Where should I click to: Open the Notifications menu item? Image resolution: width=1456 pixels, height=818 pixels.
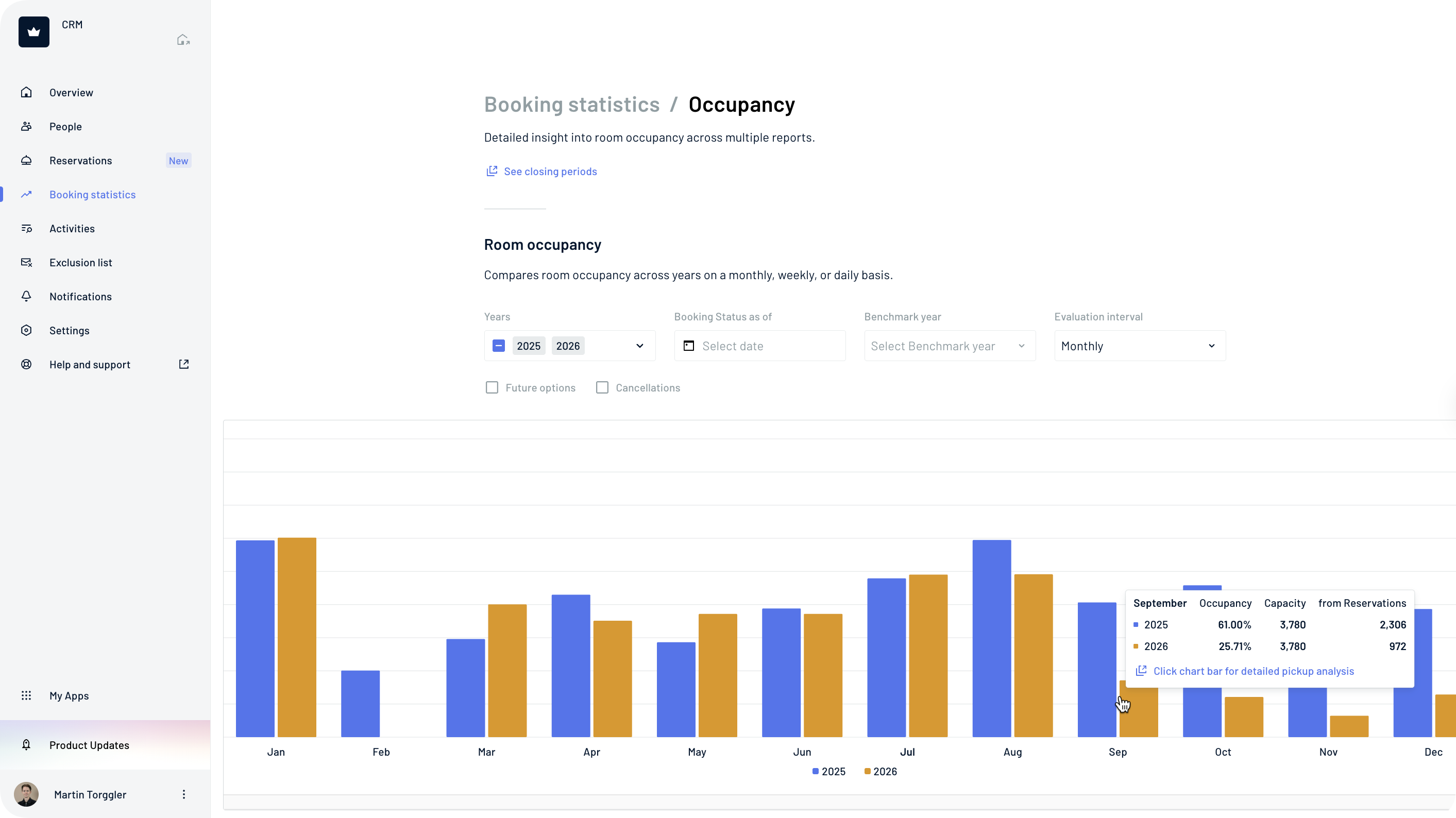pyautogui.click(x=105, y=296)
